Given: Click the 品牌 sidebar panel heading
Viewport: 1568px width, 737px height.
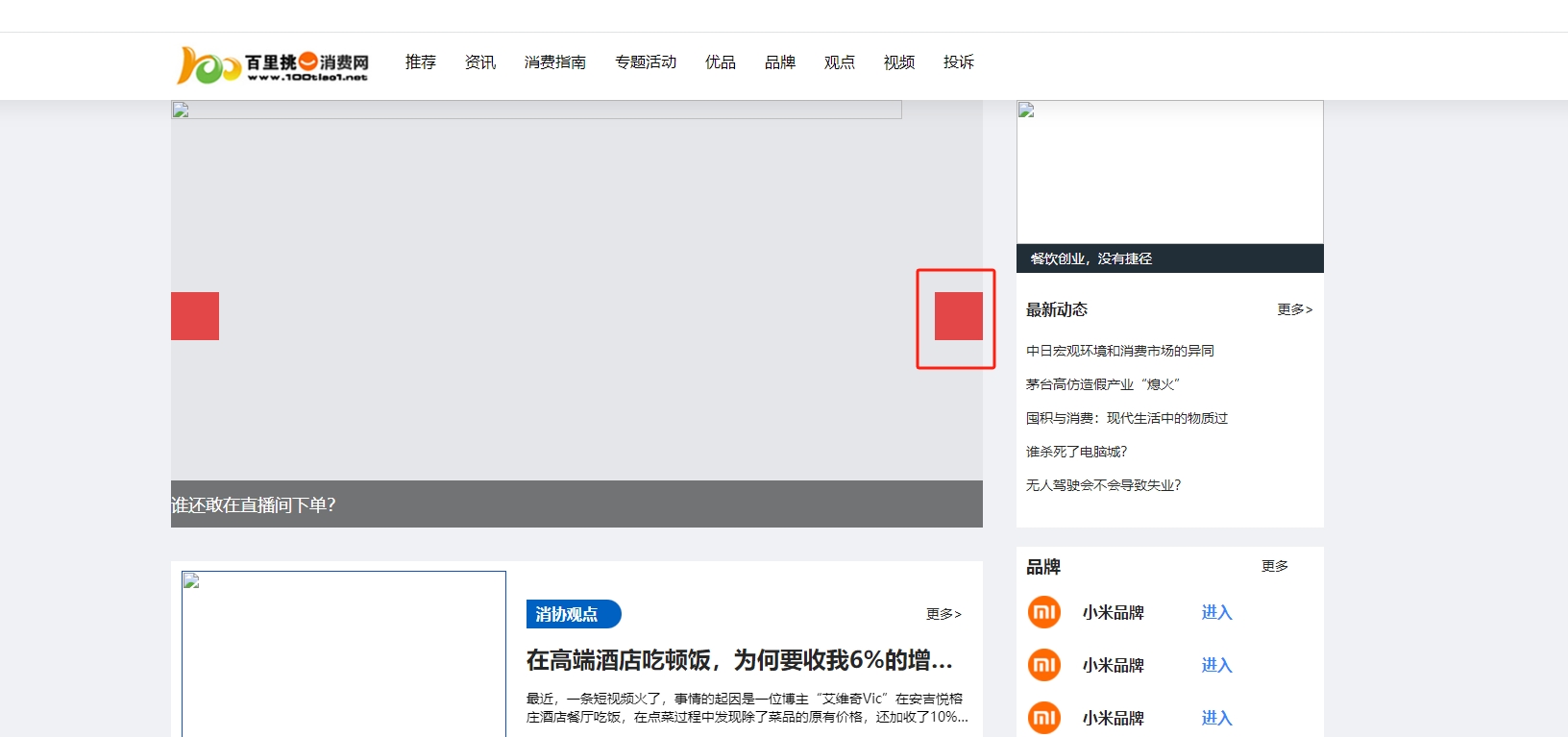Looking at the screenshot, I should click(x=1043, y=567).
